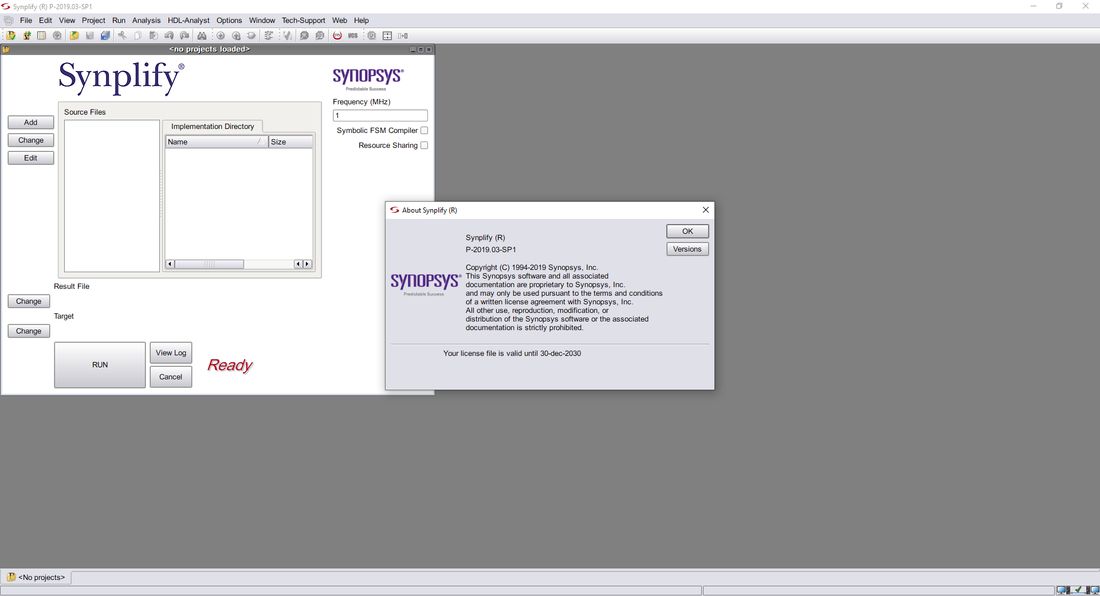
Task: Click the RTL View circled-plus toolbar icon
Action: click(220, 35)
